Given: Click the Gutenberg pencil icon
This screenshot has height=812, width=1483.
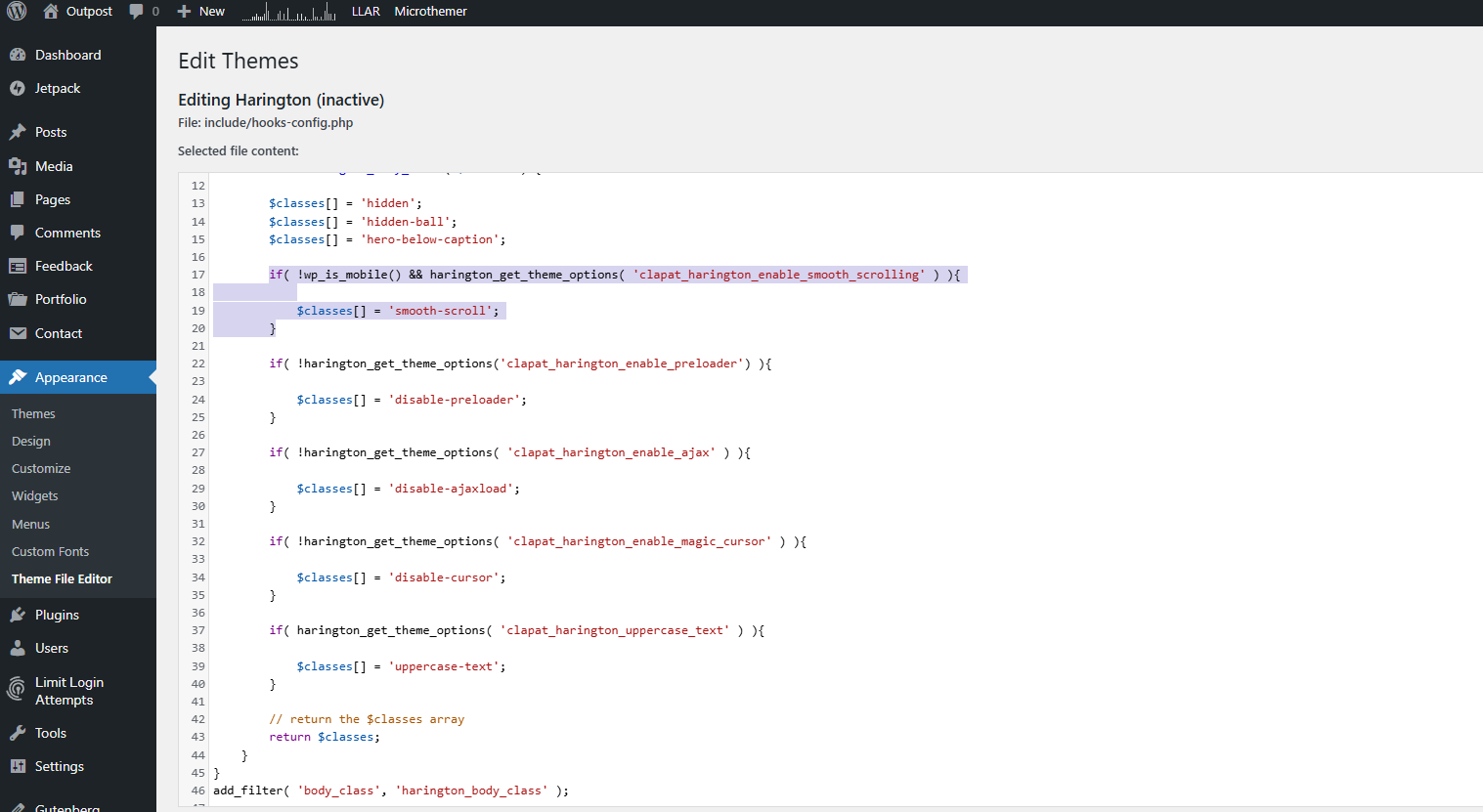Looking at the screenshot, I should (x=18, y=807).
